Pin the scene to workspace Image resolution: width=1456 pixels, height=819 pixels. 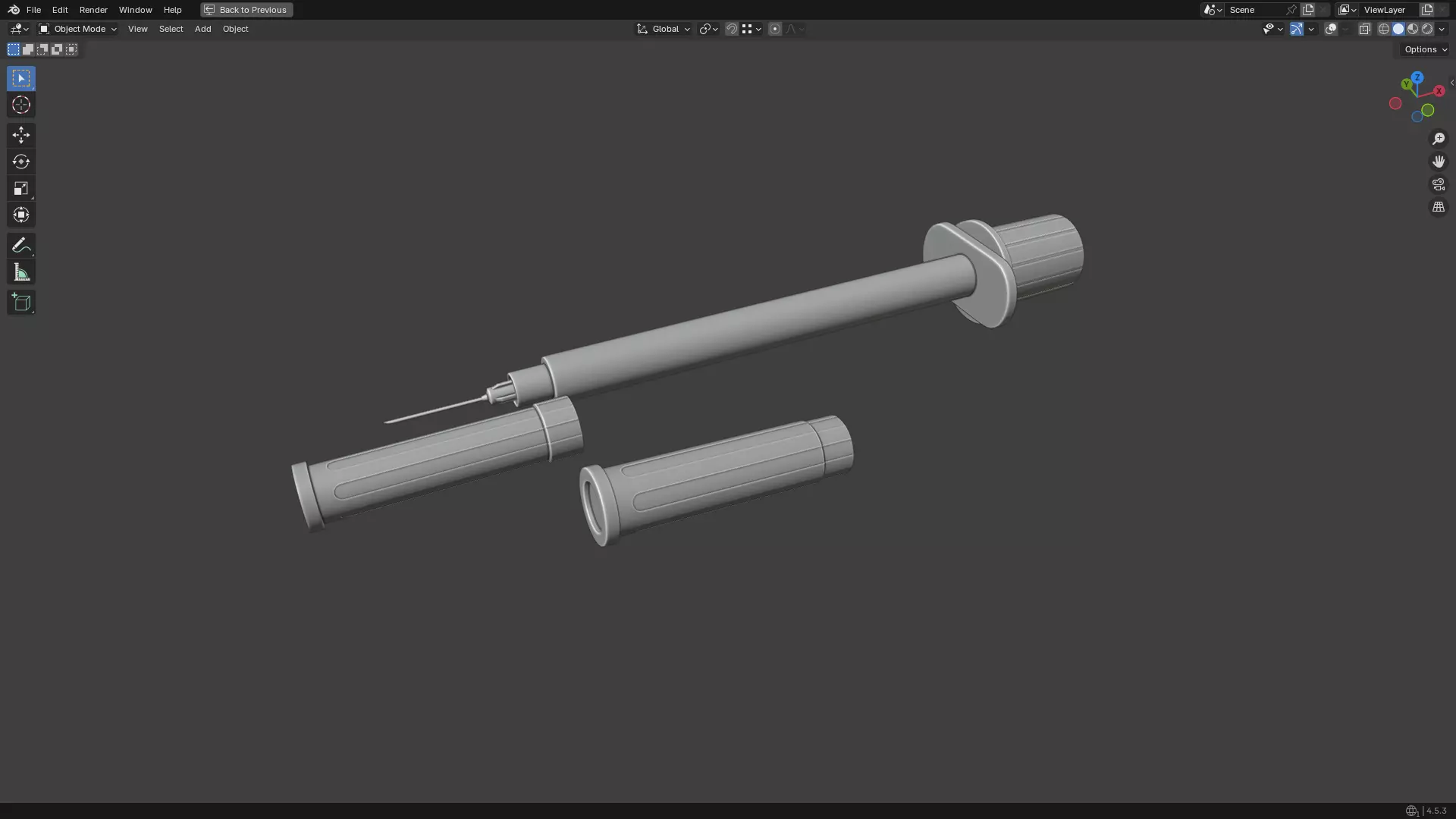[x=1291, y=10]
